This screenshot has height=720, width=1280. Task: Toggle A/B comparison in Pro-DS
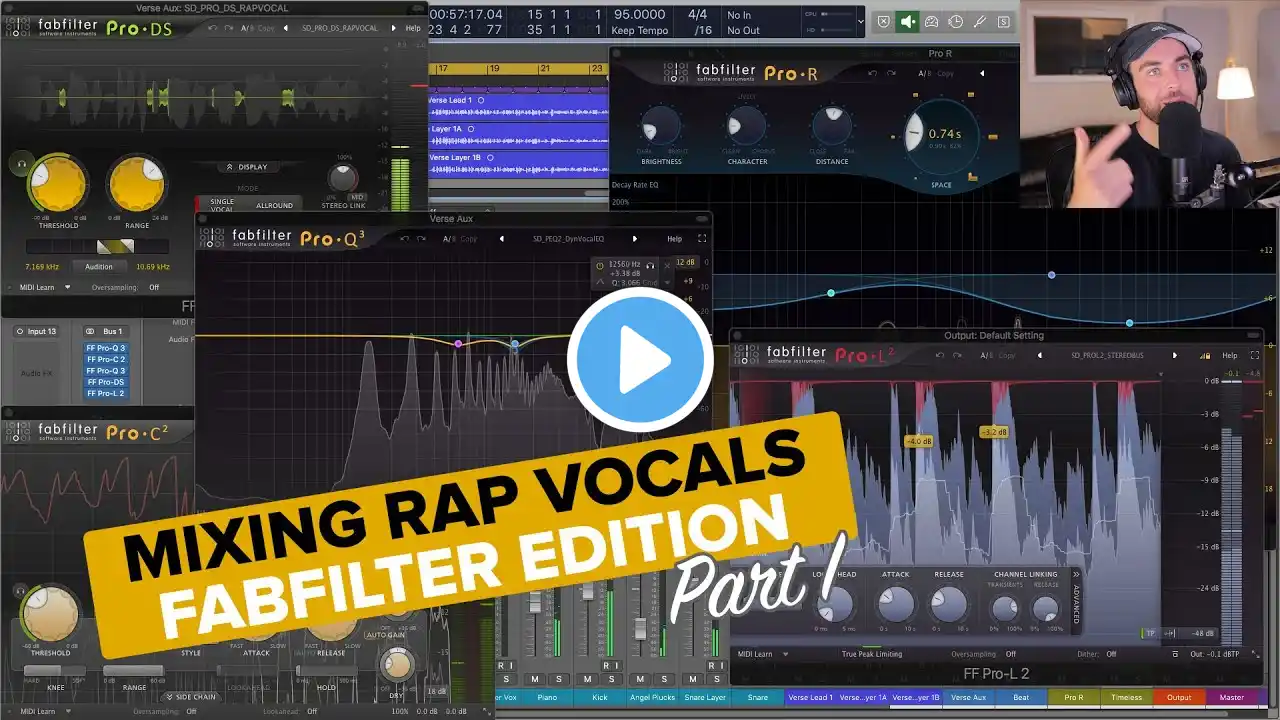point(245,28)
